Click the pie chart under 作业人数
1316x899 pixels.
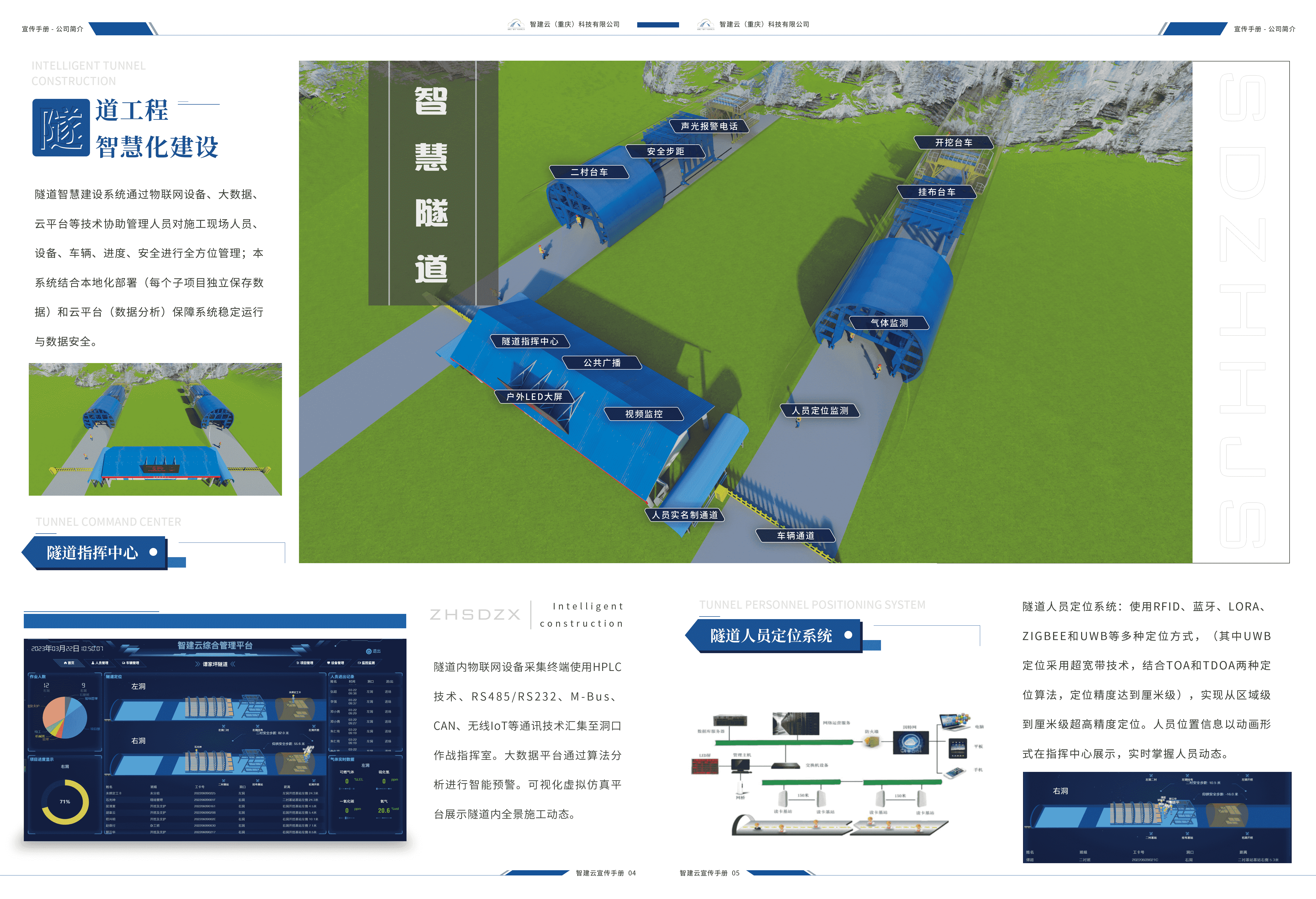[65, 717]
